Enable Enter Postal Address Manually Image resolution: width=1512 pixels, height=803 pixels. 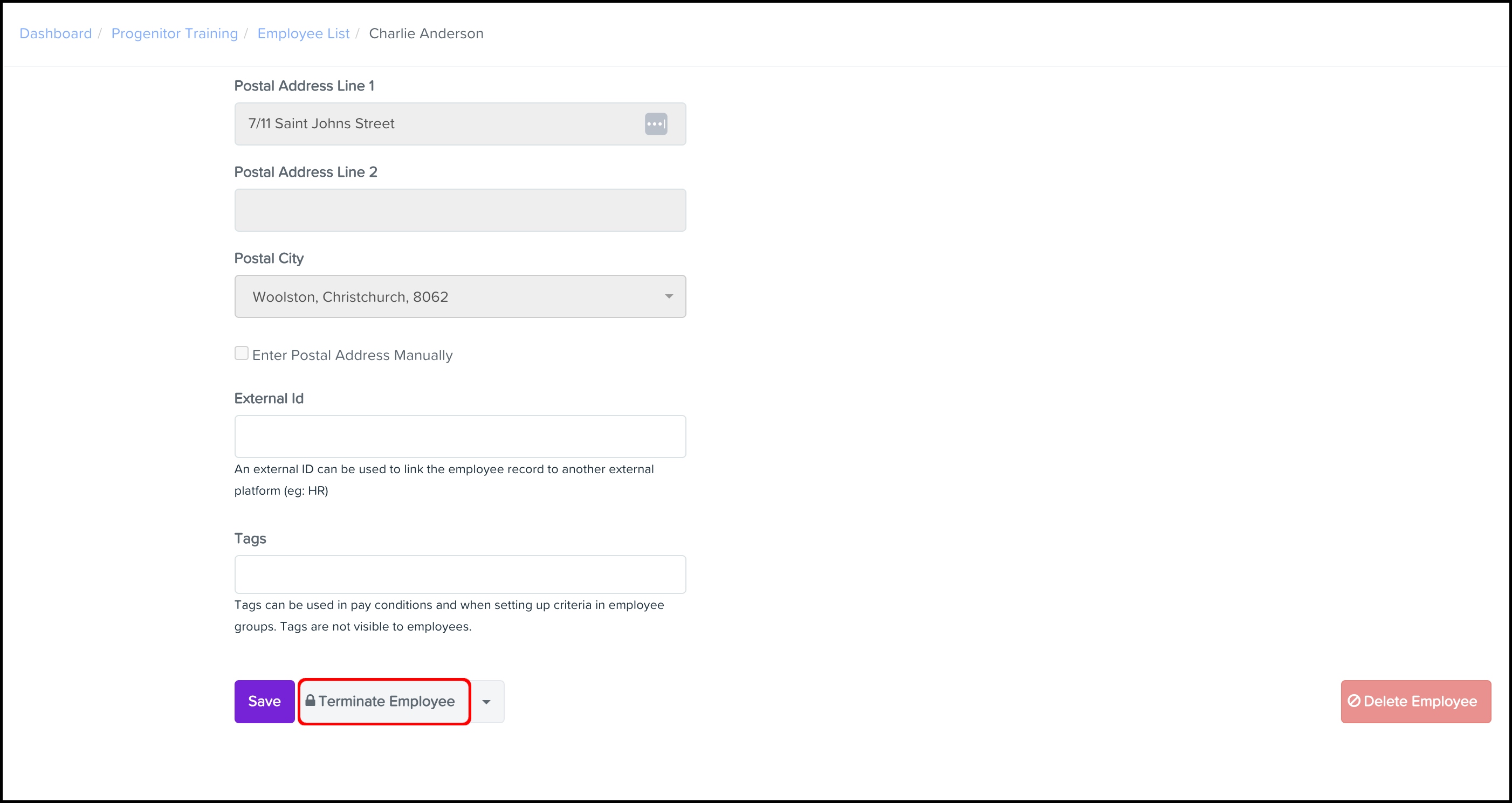(241, 352)
